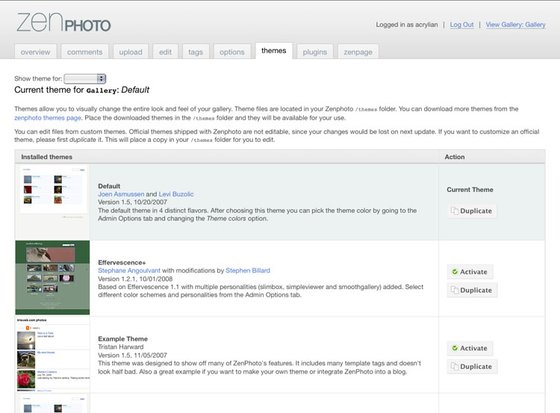Click the Log Out link
The width and height of the screenshot is (560, 413).
tap(461, 25)
